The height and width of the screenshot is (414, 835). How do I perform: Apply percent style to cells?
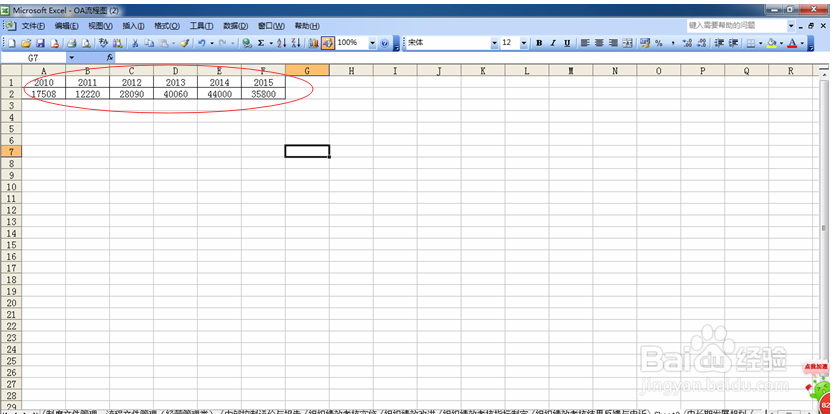click(659, 43)
